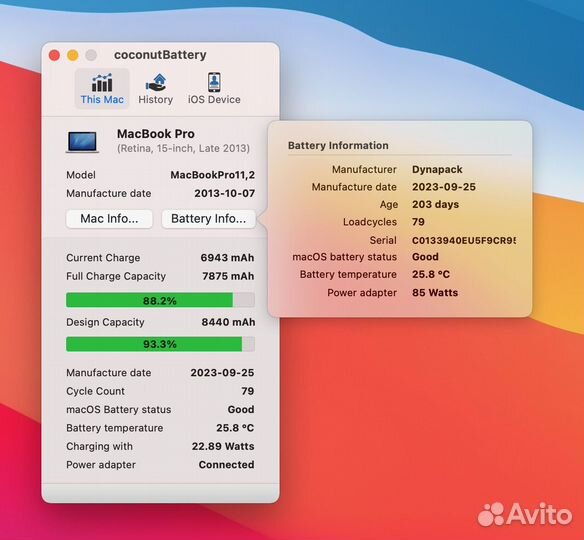
Task: Click the 88.2% charge progress bar
Action: coord(161,300)
